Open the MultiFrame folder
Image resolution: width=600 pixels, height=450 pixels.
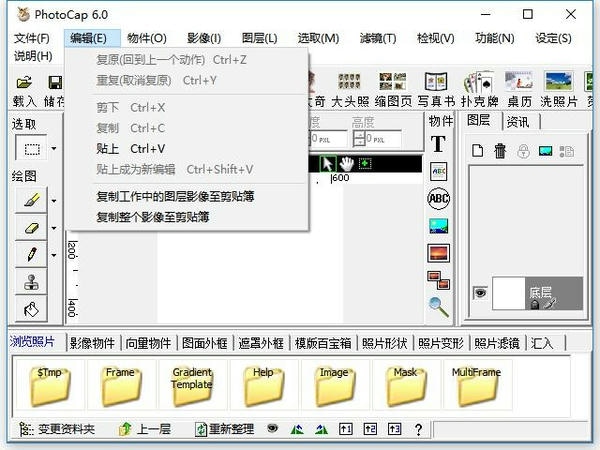(477, 386)
